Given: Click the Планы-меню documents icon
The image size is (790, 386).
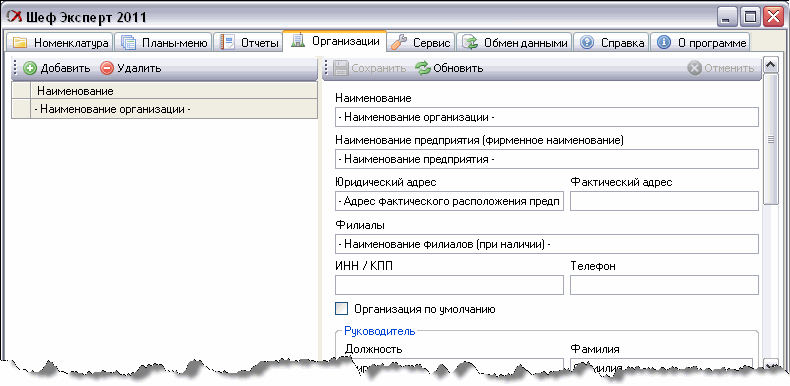Looking at the screenshot, I should (x=128, y=43).
